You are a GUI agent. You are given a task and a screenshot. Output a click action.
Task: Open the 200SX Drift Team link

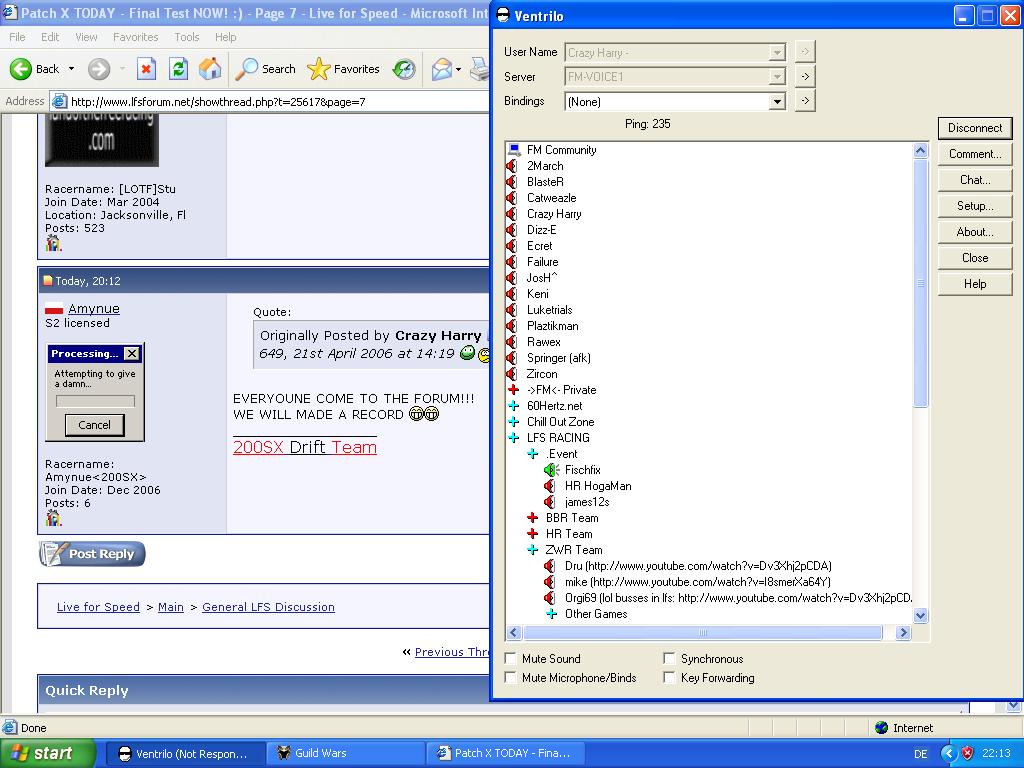coord(305,447)
